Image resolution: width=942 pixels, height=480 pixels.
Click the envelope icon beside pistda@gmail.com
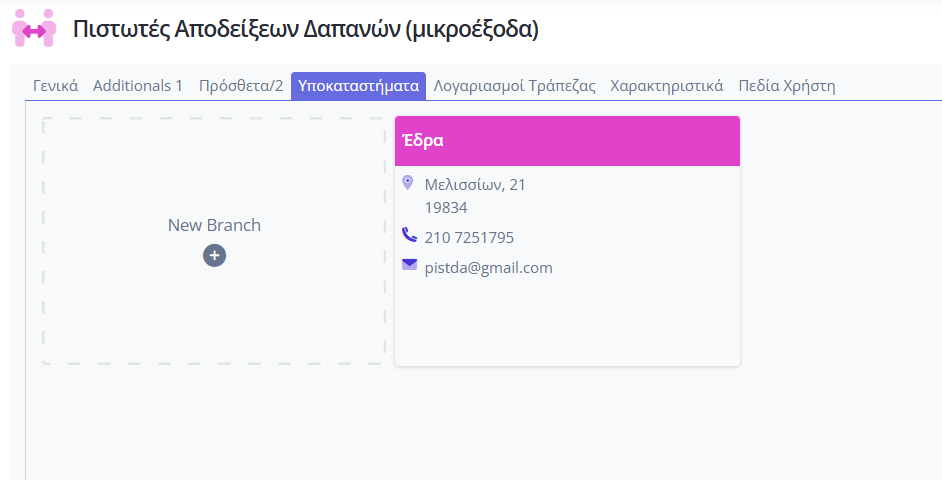[409, 264]
